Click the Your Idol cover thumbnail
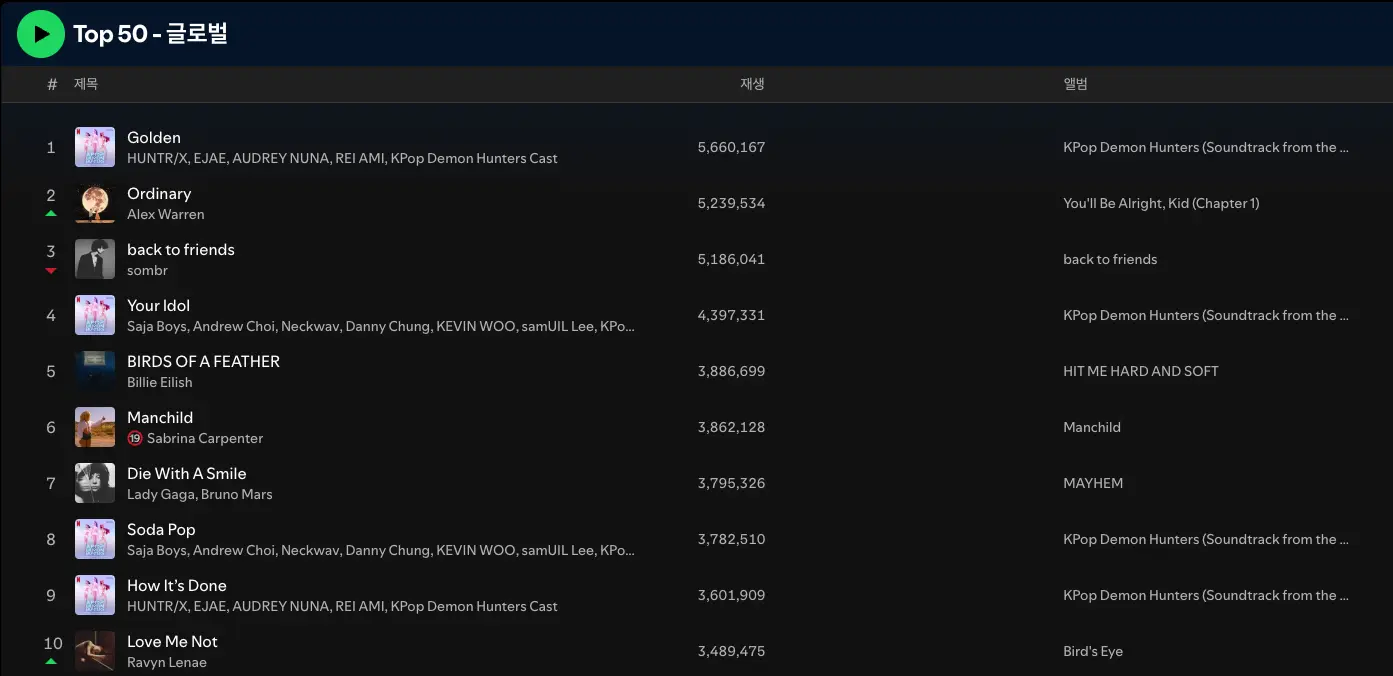 95,315
